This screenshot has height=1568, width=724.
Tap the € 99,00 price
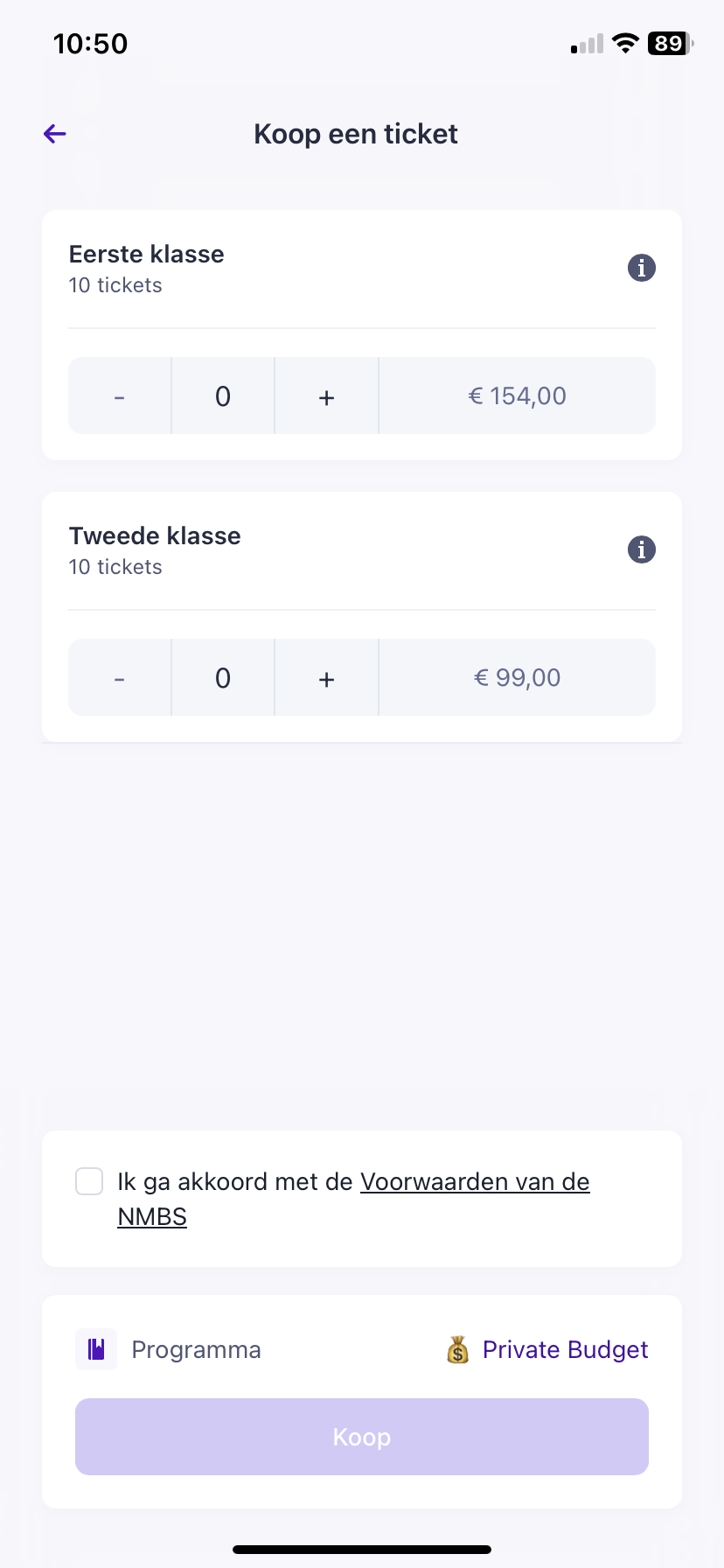518,678
